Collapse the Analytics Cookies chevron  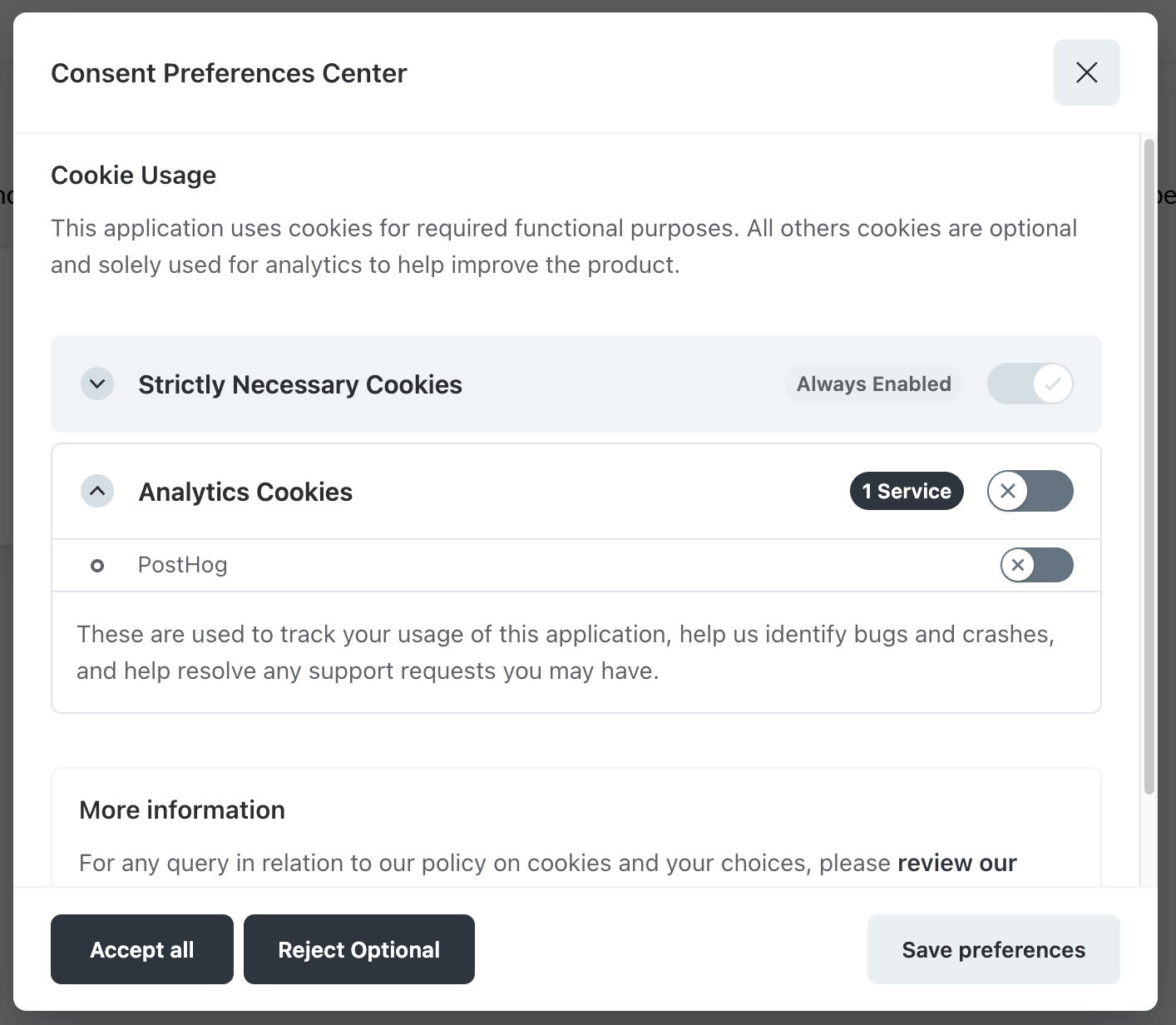(97, 492)
